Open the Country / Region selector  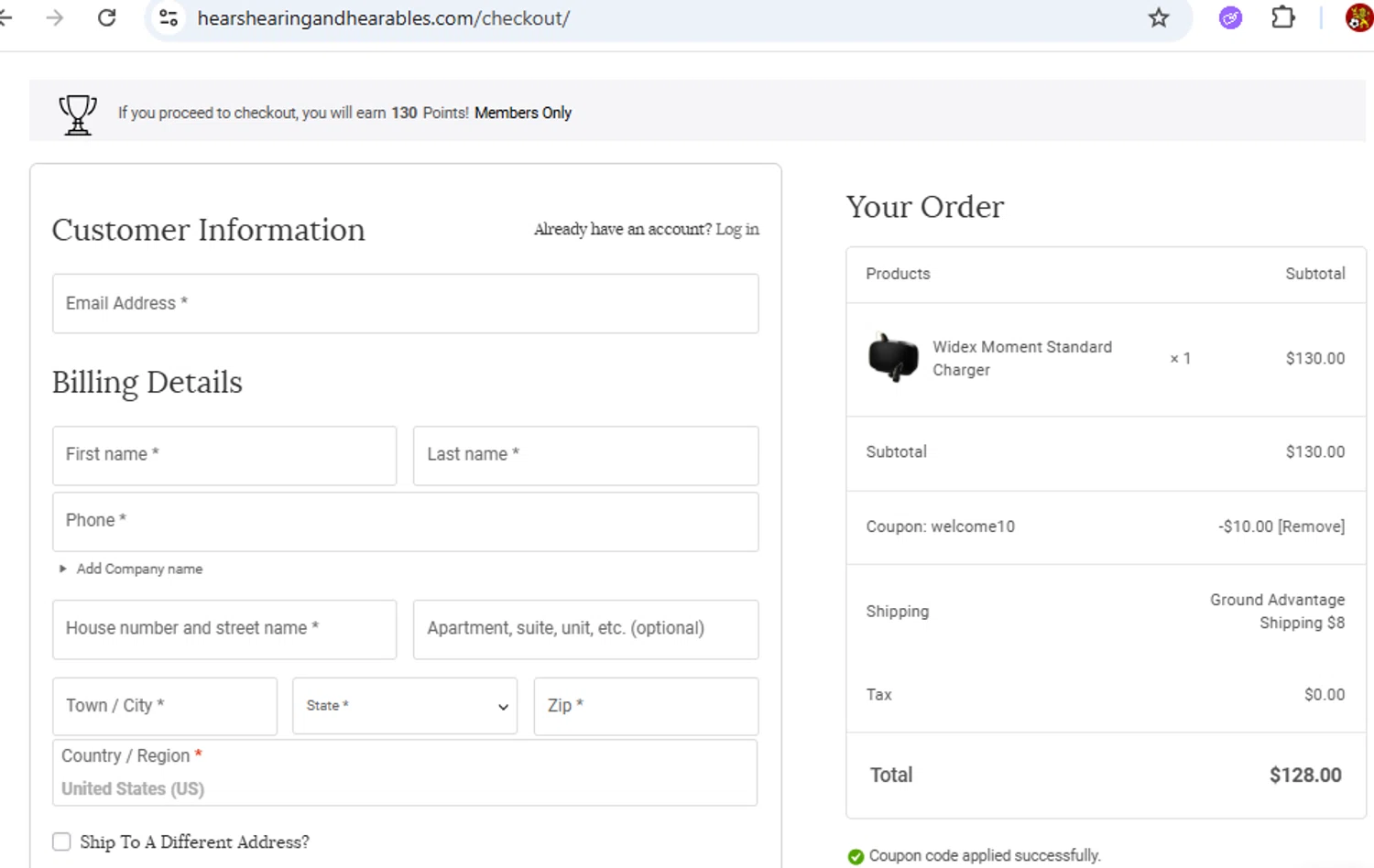[x=405, y=773]
